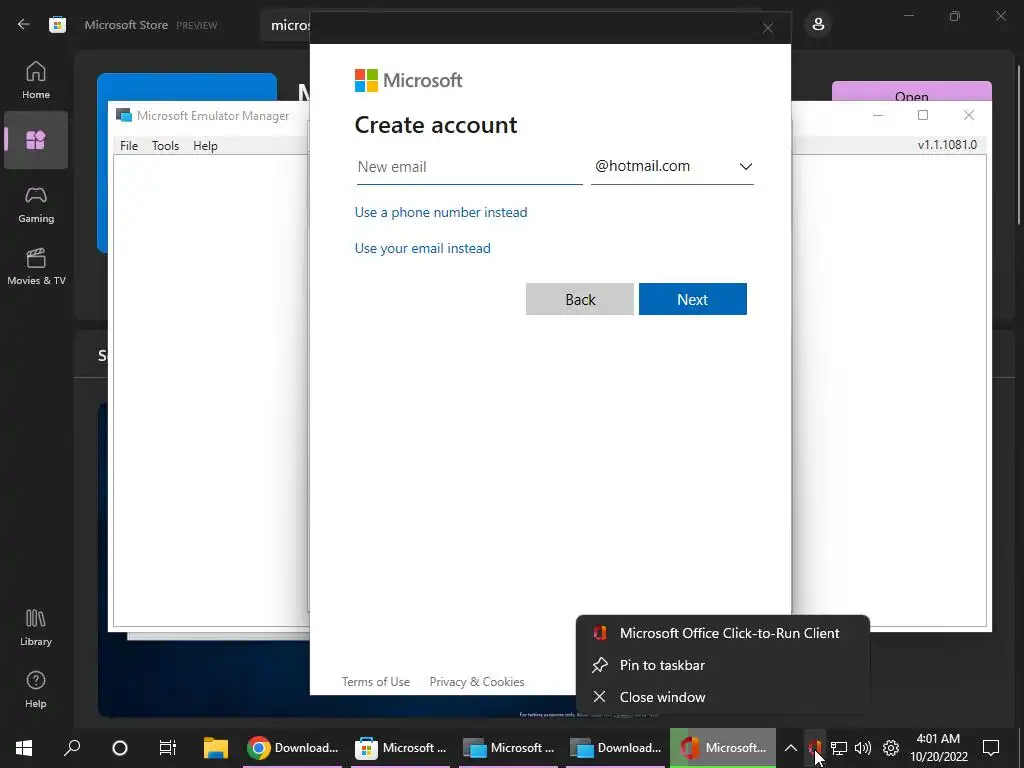The width and height of the screenshot is (1024, 768).
Task: Click Use a phone number instead
Action: pos(441,212)
